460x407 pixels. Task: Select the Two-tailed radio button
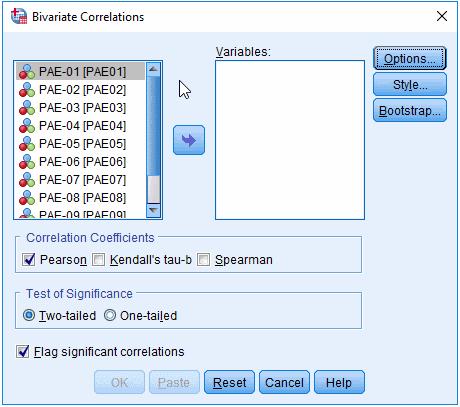point(29,315)
